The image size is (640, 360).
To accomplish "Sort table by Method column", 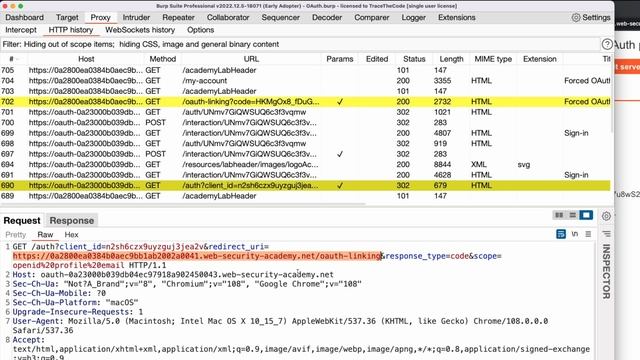I will (x=162, y=59).
